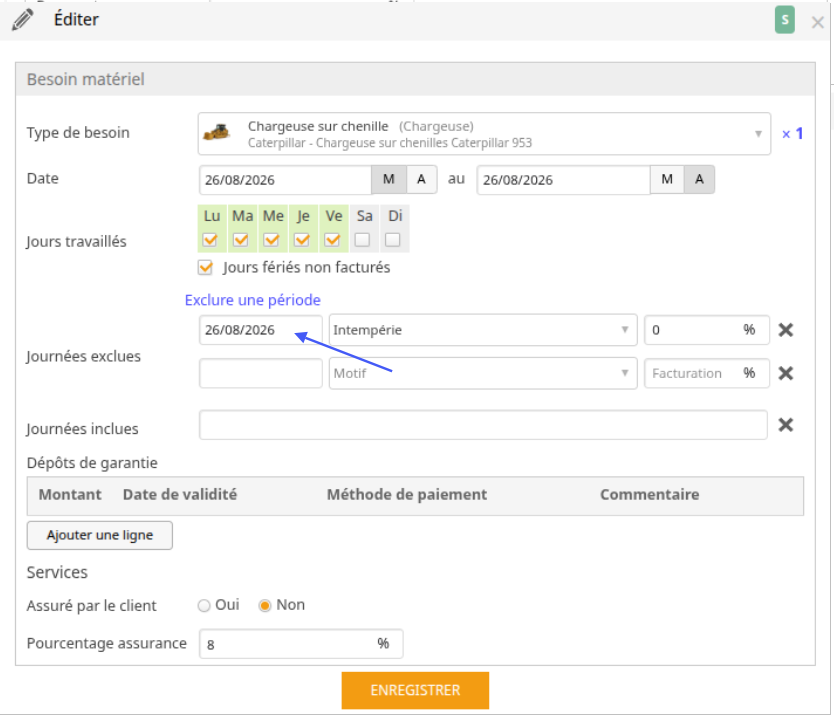Click the Exclure une période link
Image resolution: width=834 pixels, height=720 pixels.
pyautogui.click(x=253, y=300)
